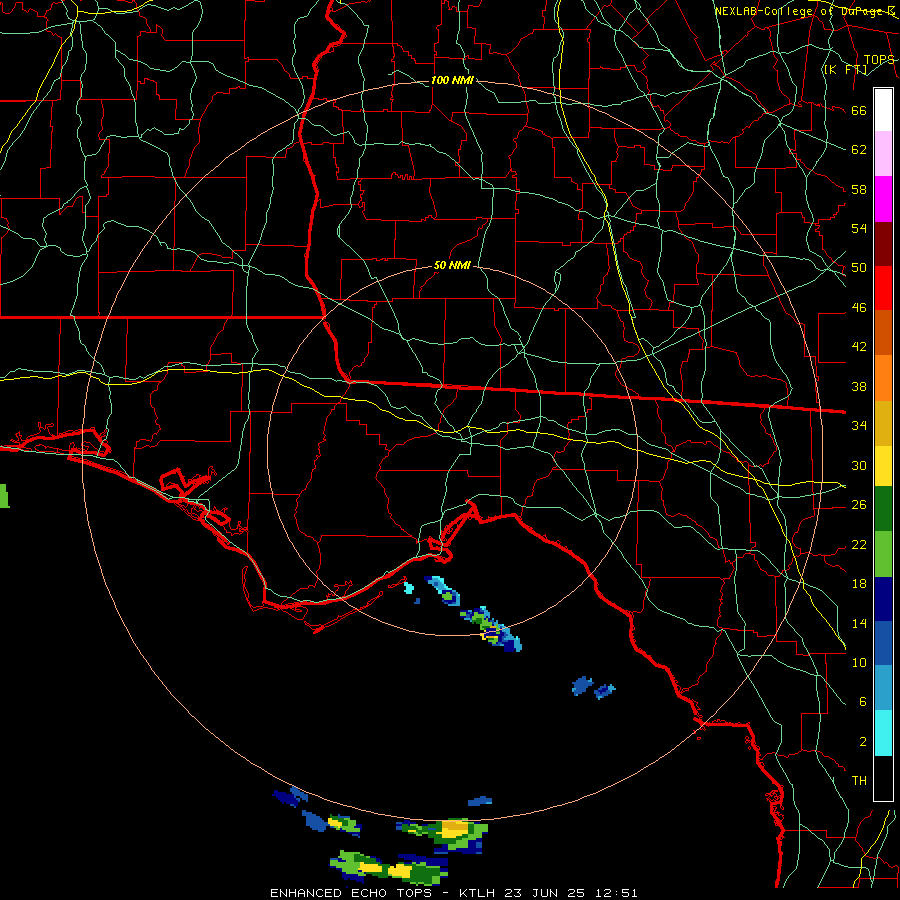The width and height of the screenshot is (900, 900).
Task: Click the legend value 6
Action: [862, 702]
